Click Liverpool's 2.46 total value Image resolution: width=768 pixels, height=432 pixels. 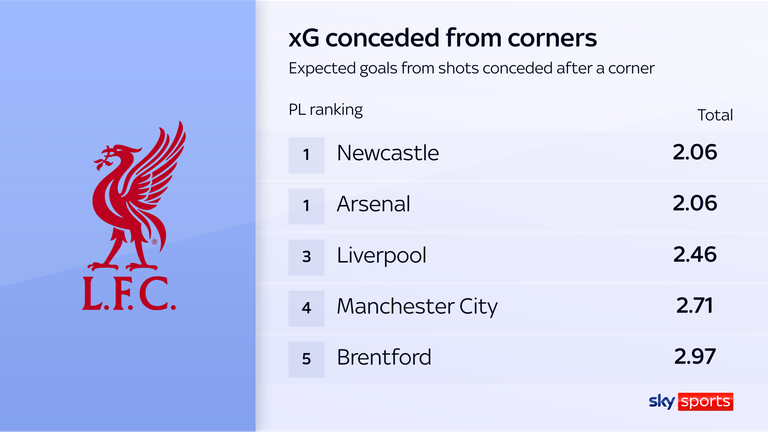(695, 255)
